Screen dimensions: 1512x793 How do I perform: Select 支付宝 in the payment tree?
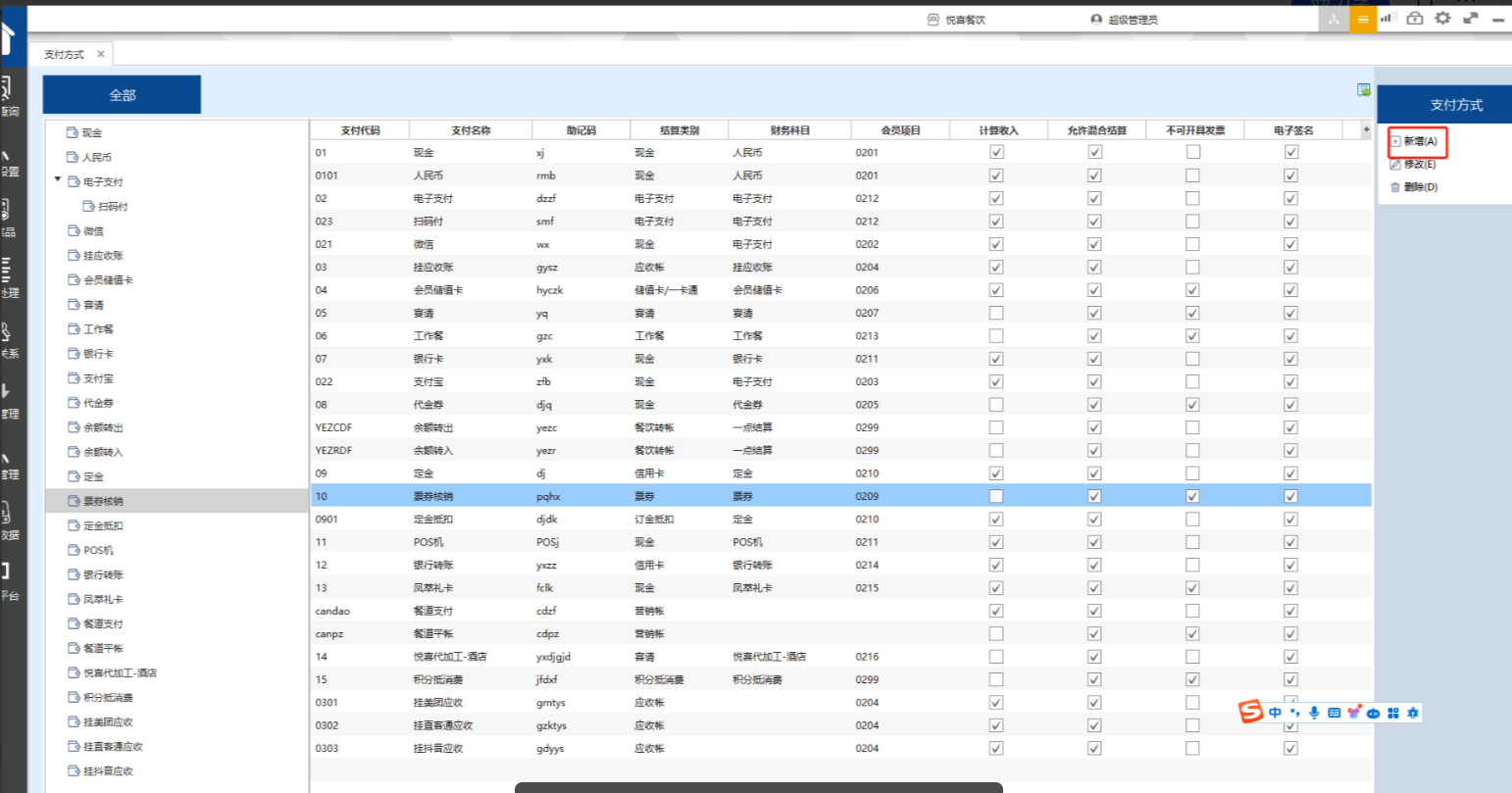click(98, 378)
